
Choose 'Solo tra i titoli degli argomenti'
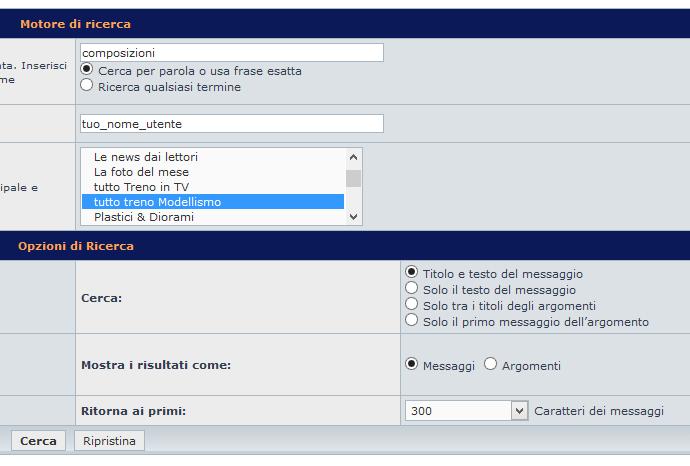pyautogui.click(x=411, y=305)
